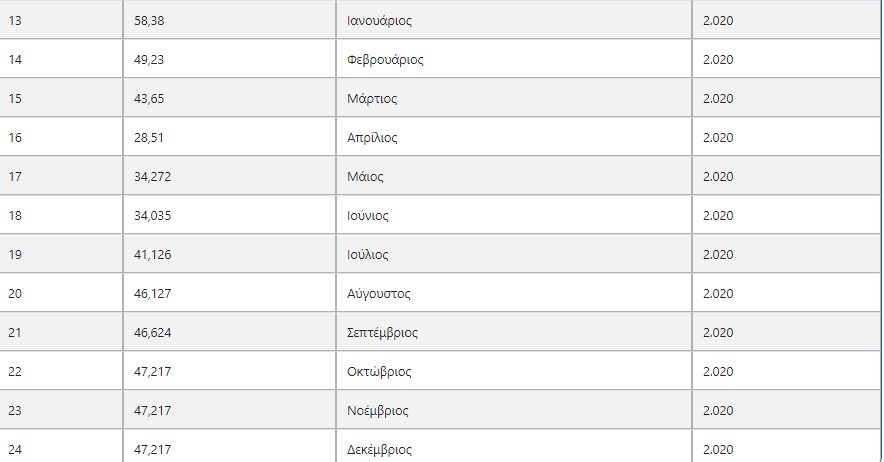Click row number 23 cell
Viewport: 884px width, 462px height.
(x=61, y=410)
